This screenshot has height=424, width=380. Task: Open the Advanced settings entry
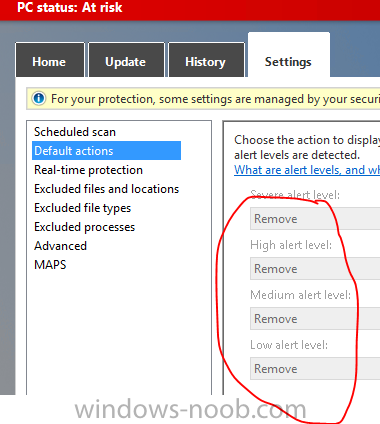tap(60, 246)
